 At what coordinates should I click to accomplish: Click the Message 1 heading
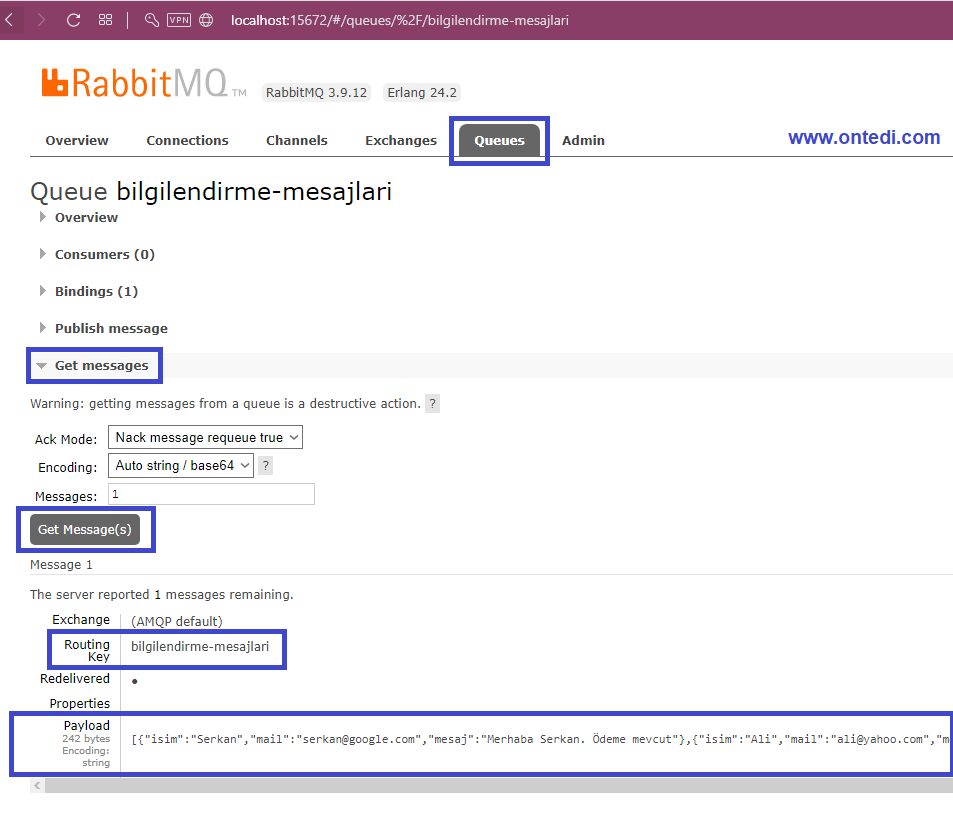(61, 565)
